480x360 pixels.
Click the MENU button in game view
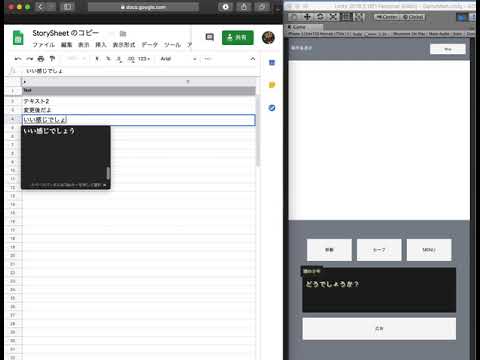click(x=429, y=250)
